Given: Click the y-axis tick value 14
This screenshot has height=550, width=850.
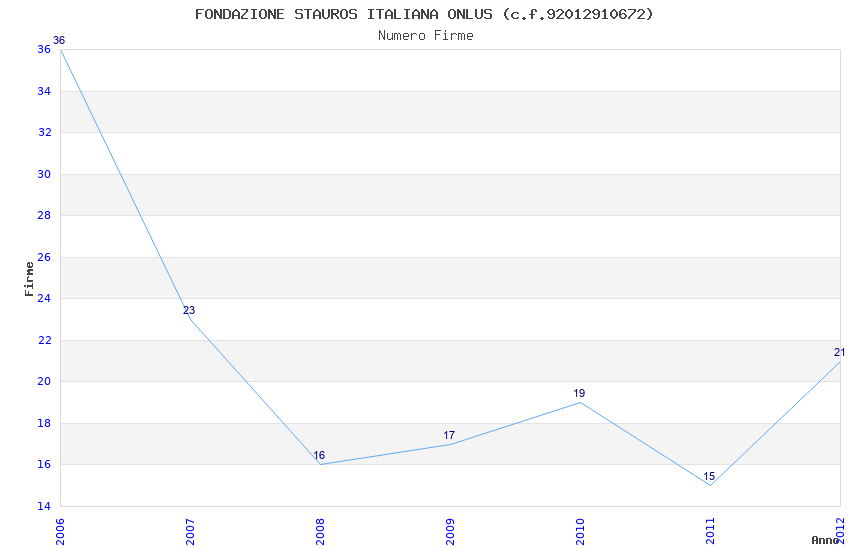Looking at the screenshot, I should tap(44, 506).
